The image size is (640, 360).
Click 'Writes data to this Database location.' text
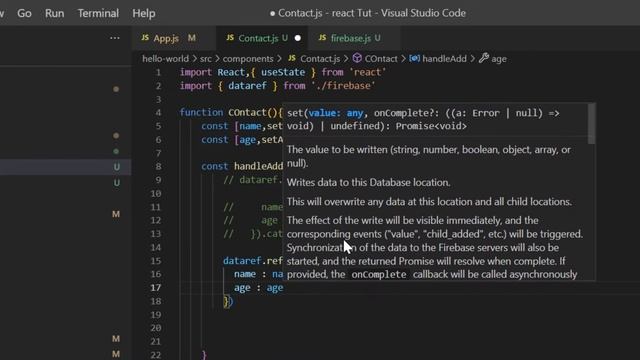click(369, 182)
